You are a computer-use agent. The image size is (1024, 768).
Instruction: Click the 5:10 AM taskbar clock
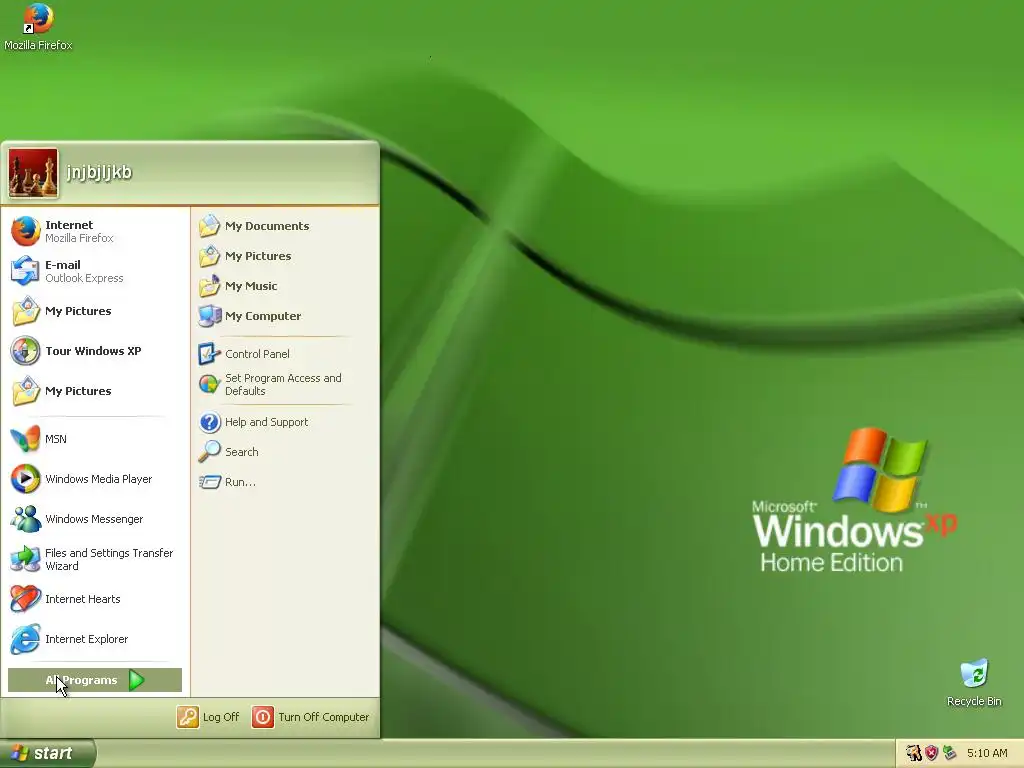[x=987, y=753]
